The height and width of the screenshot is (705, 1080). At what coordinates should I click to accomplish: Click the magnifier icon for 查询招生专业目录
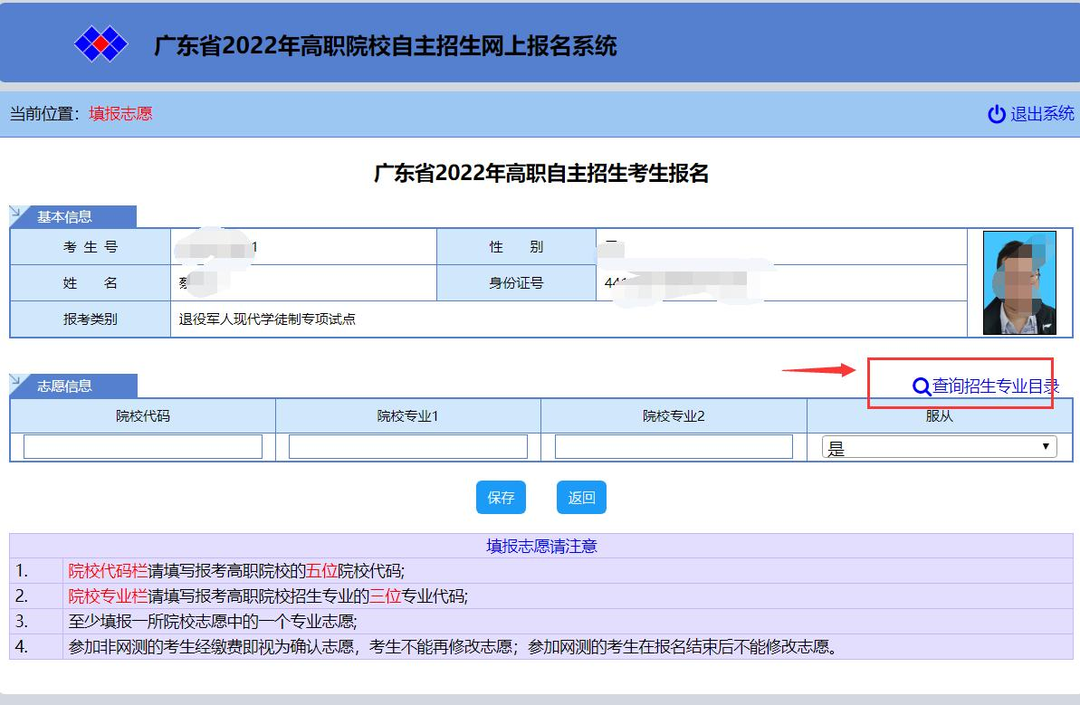point(921,387)
